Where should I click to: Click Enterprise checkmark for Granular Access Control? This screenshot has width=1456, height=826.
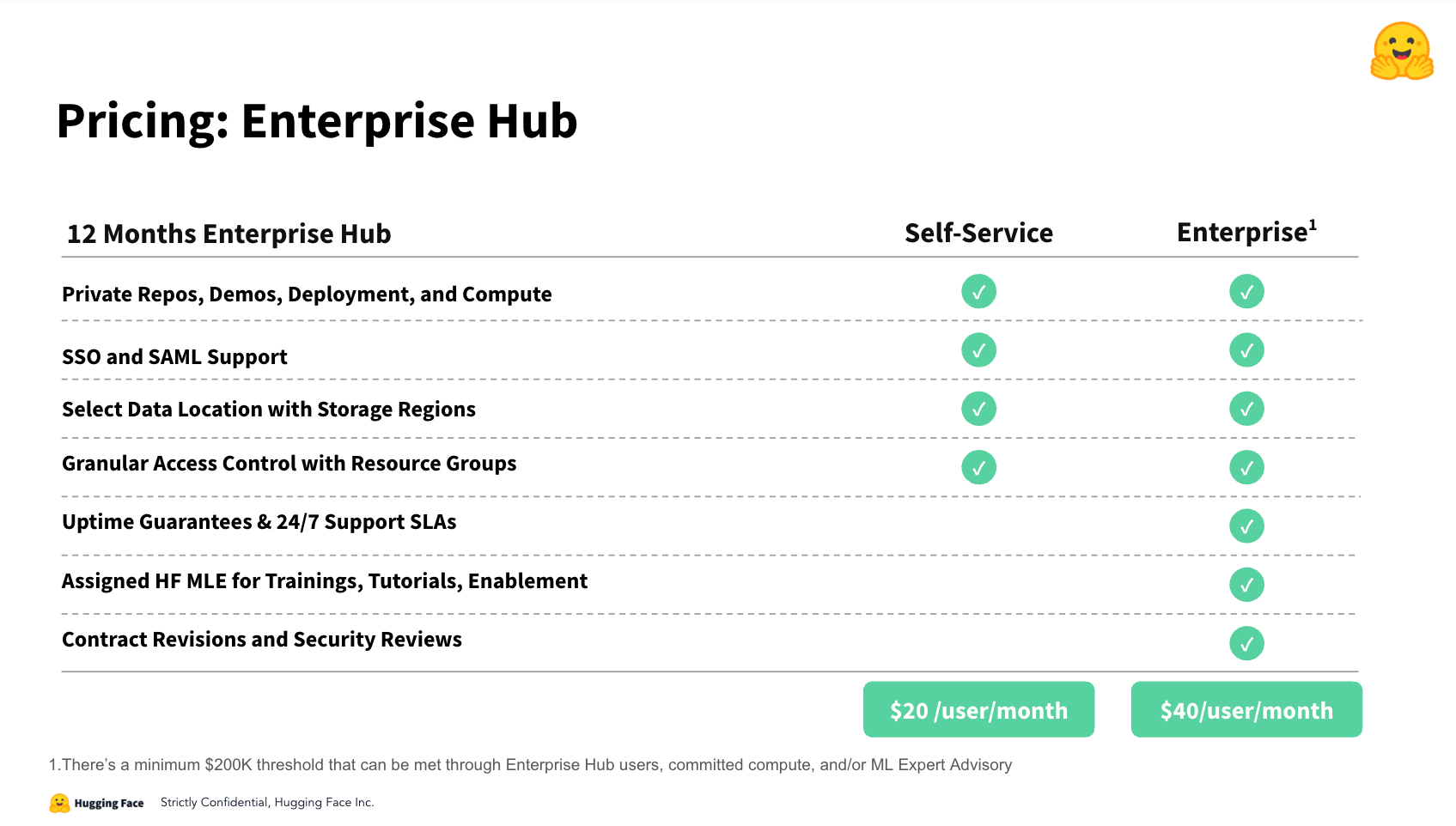coord(1246,468)
